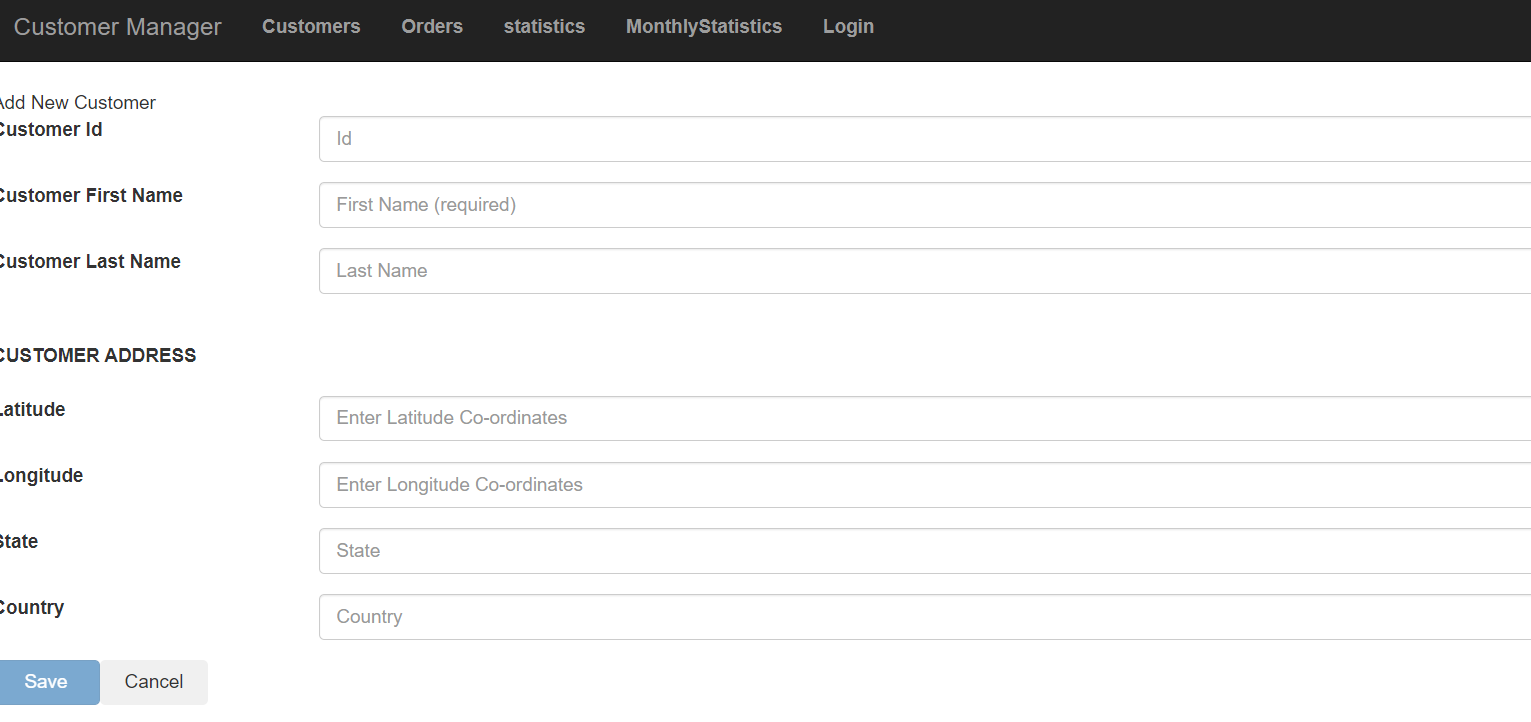Viewport: 1531px width, 722px height.
Task: Click the Longitude label
Action: coord(41,476)
